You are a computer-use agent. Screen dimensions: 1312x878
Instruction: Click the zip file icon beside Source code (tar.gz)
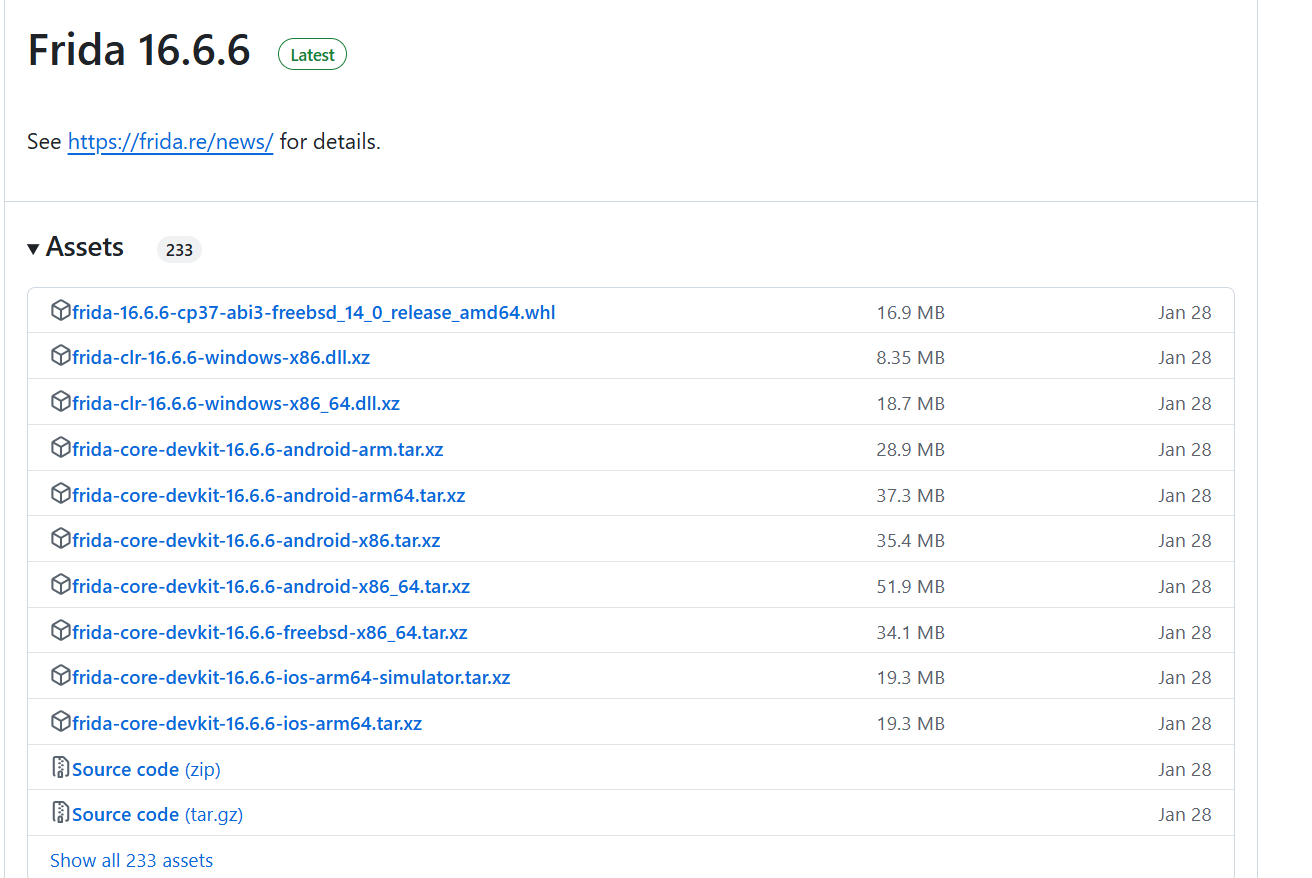(61, 813)
